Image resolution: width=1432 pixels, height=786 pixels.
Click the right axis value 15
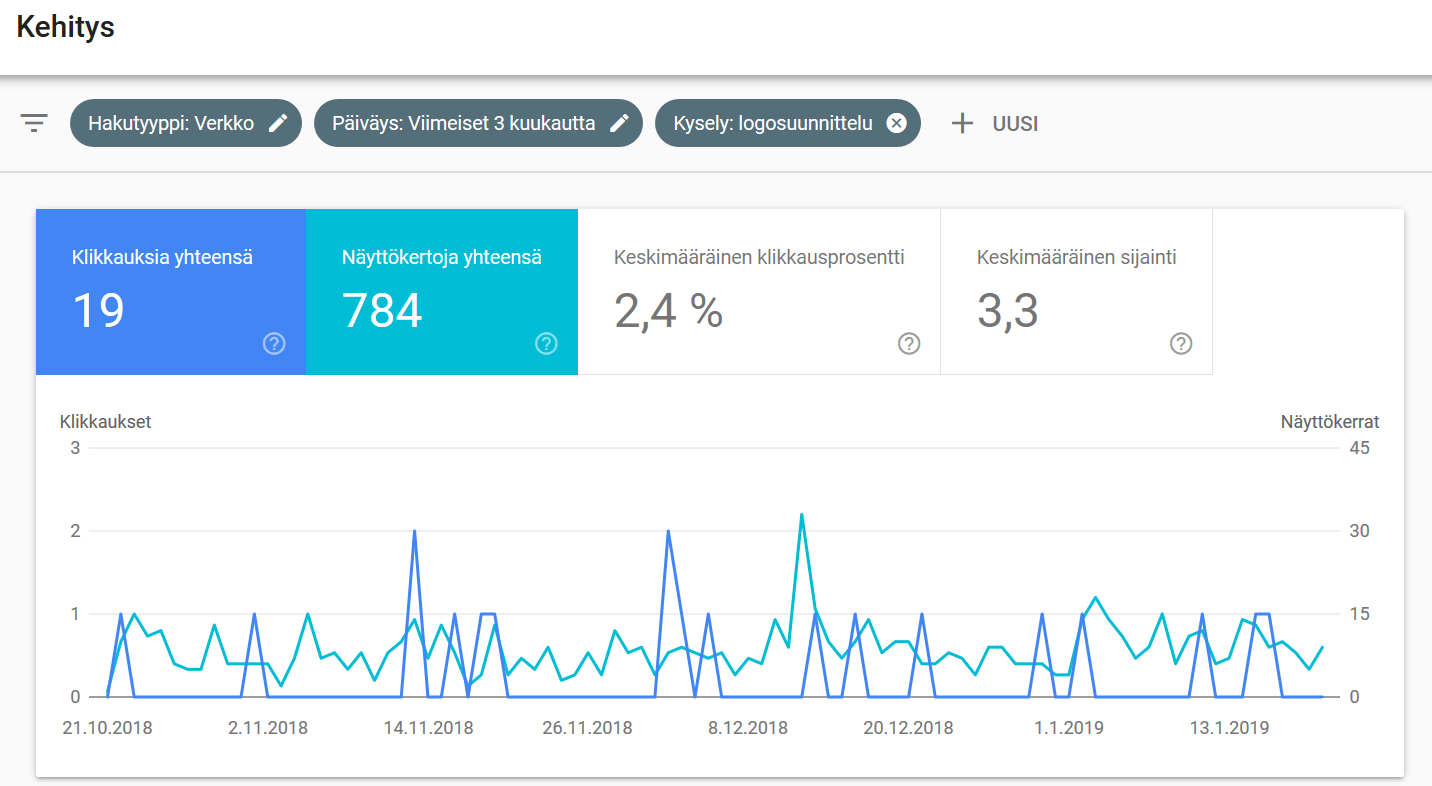pos(1359,614)
